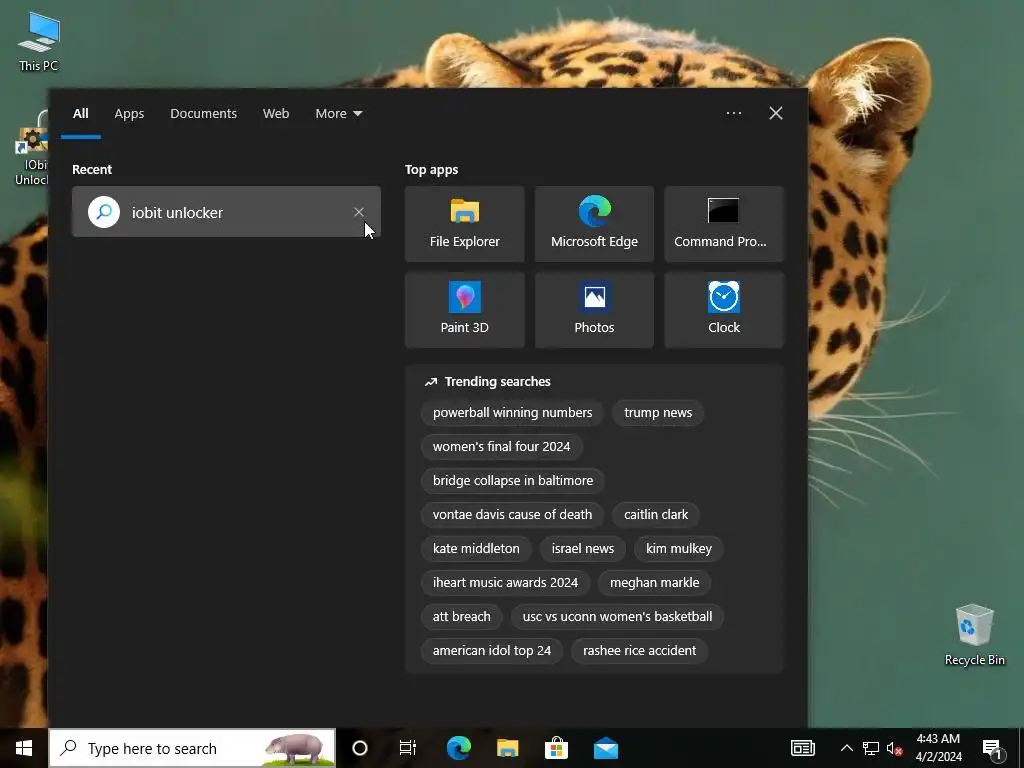The image size is (1024, 768).
Task: Remove iobit unlocker recent search
Action: (359, 212)
